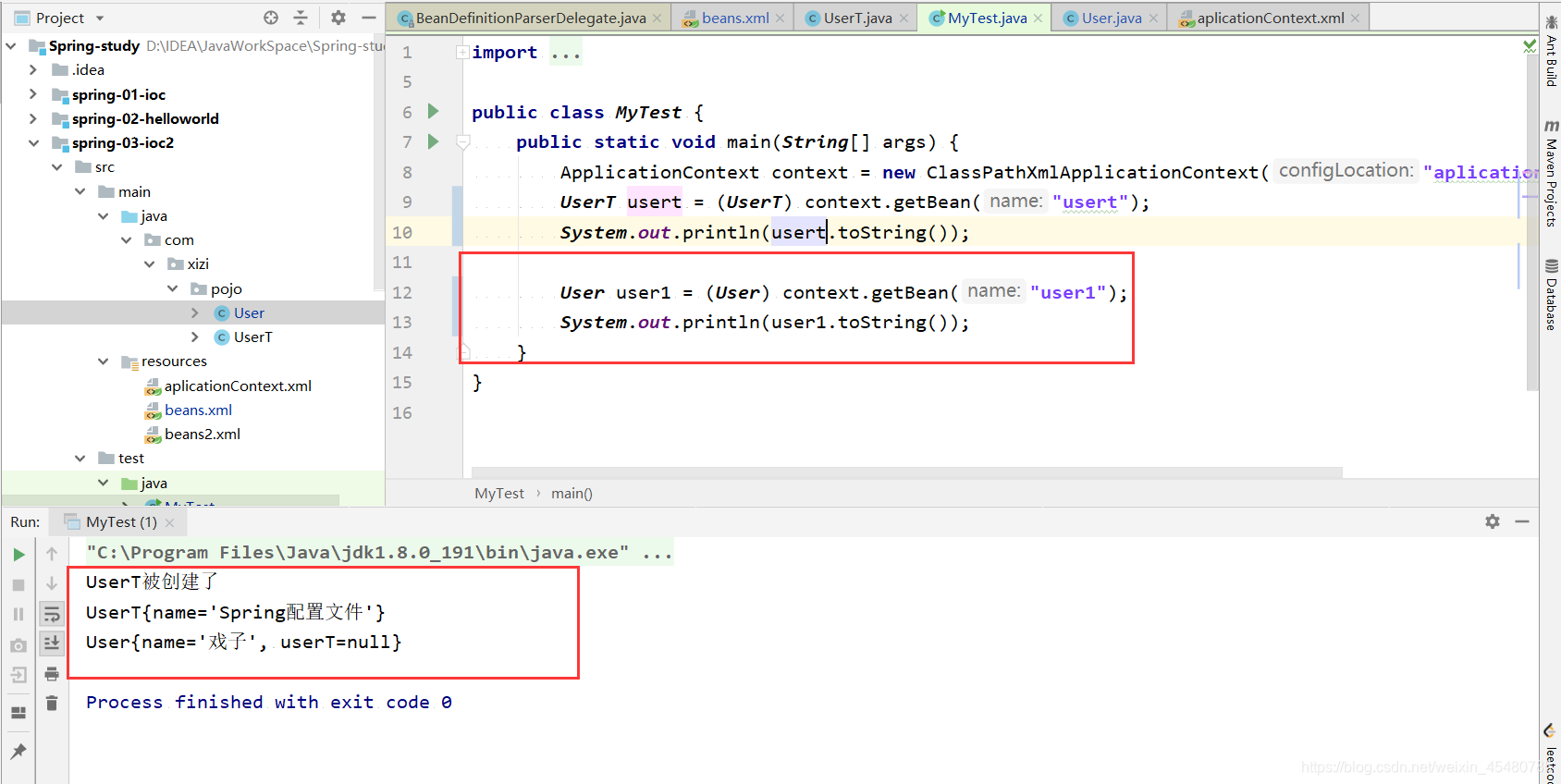Click the restore layout icon in Run toolbar

point(18,712)
